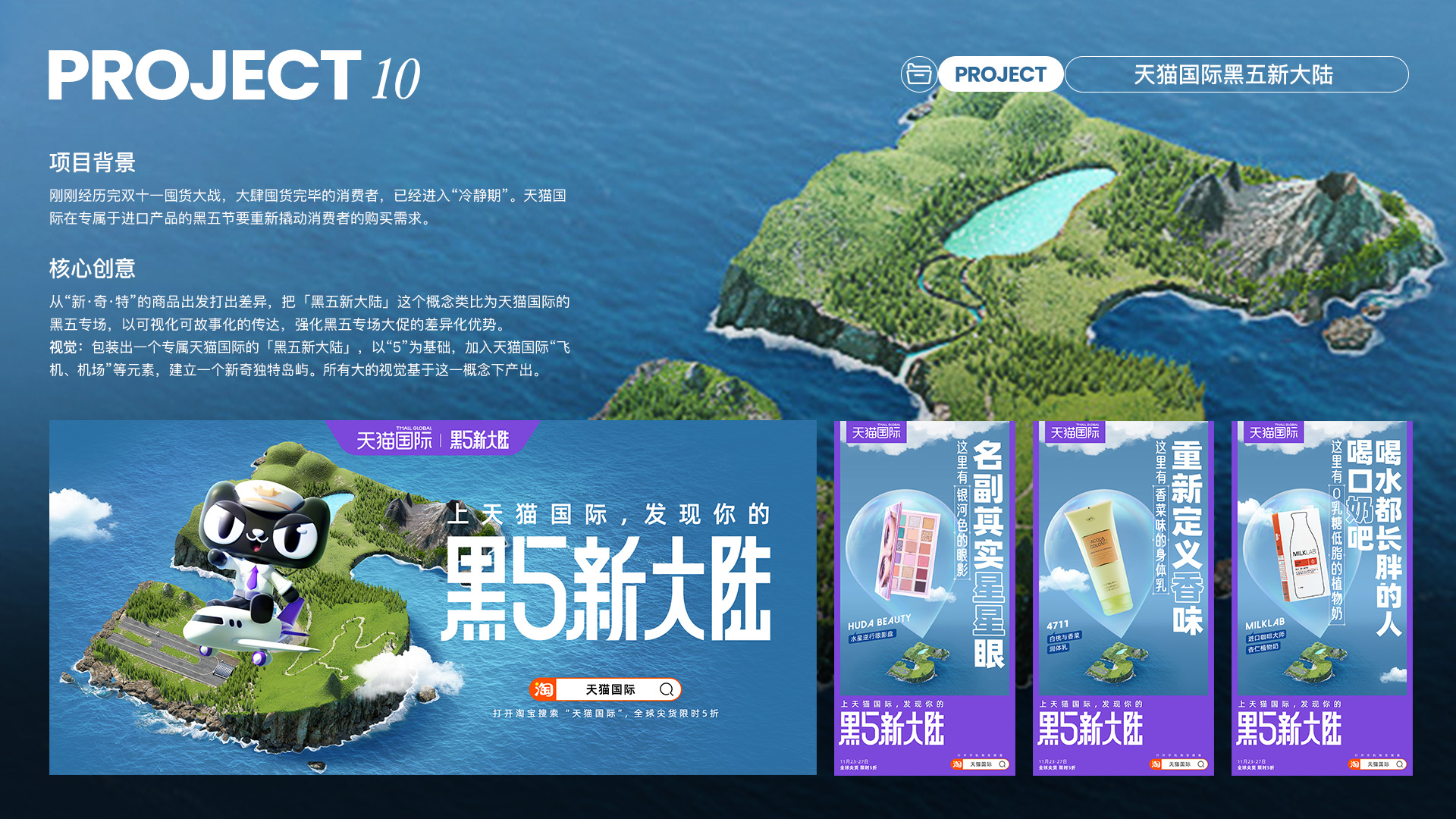Click search magnifier at MILKLAB poster bottom
This screenshot has height=819, width=1456.
pyautogui.click(x=1400, y=764)
